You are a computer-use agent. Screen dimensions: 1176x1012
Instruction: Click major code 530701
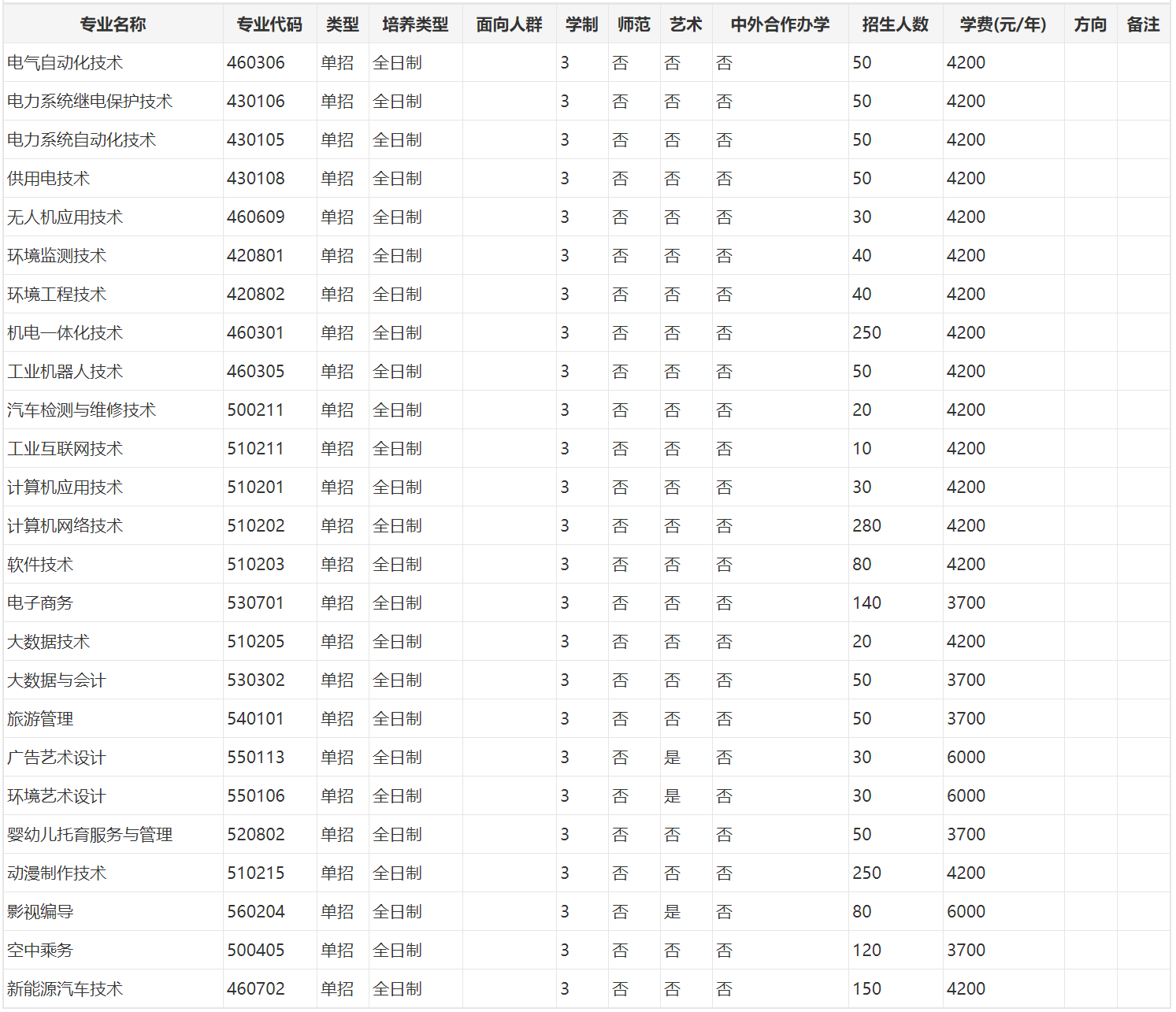pyautogui.click(x=256, y=602)
